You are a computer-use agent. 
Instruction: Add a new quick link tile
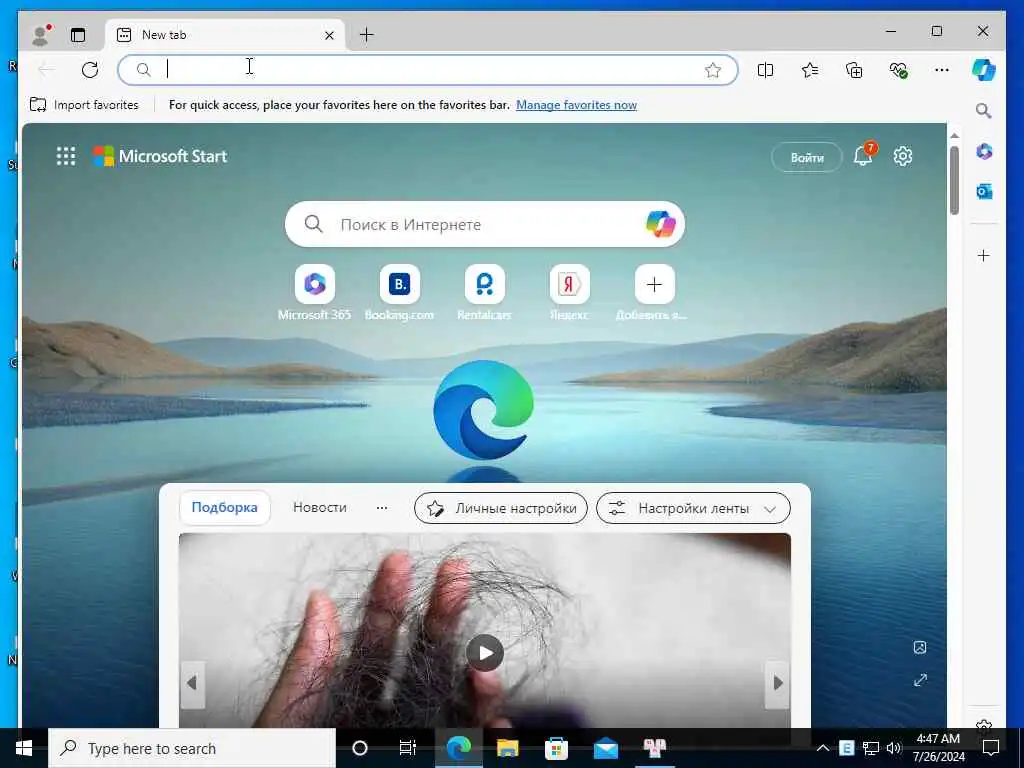[x=654, y=292]
